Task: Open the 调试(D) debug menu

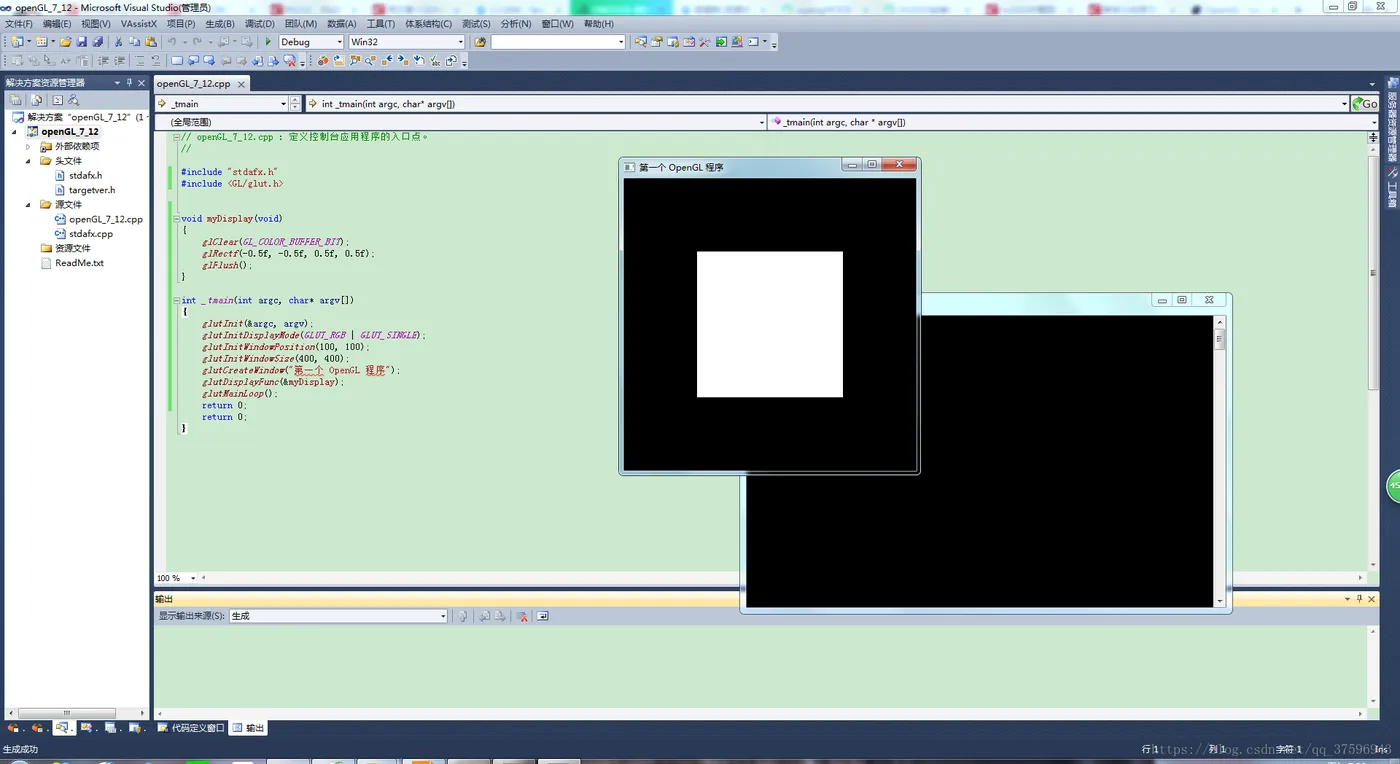Action: click(x=260, y=24)
